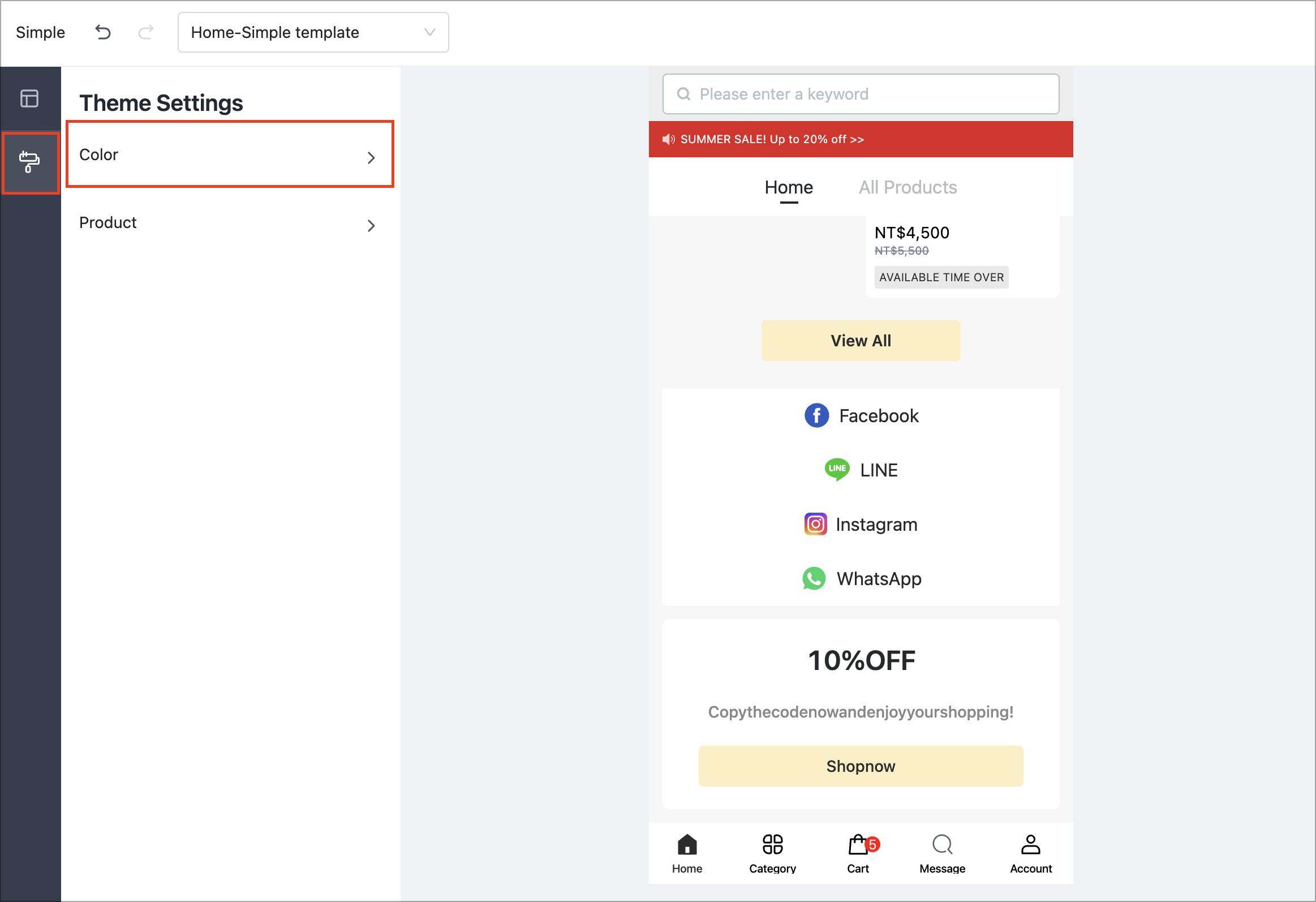Image resolution: width=1316 pixels, height=902 pixels.
Task: Click the 10%OFF heading
Action: [861, 660]
